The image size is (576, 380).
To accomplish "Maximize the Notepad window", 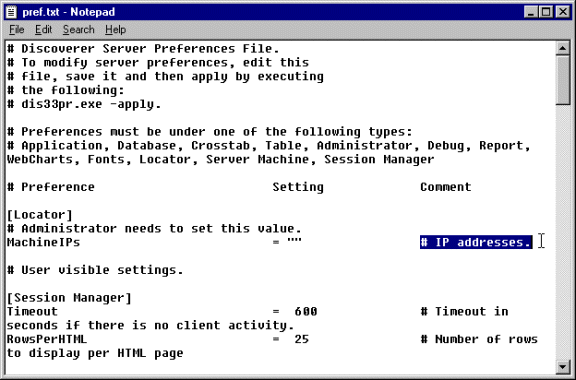I will click(546, 12).
